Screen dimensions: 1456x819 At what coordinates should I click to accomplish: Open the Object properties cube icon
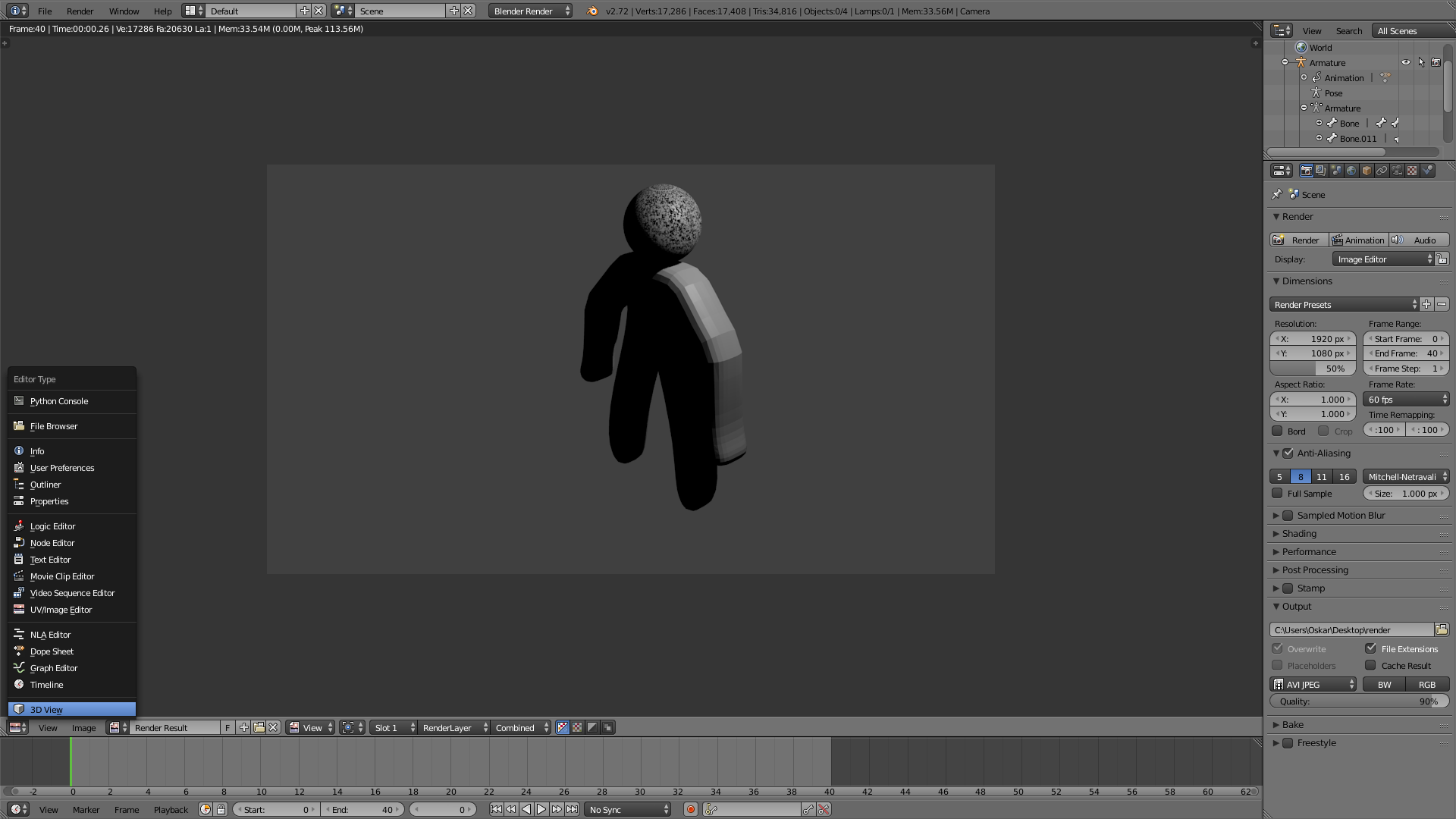point(1367,171)
